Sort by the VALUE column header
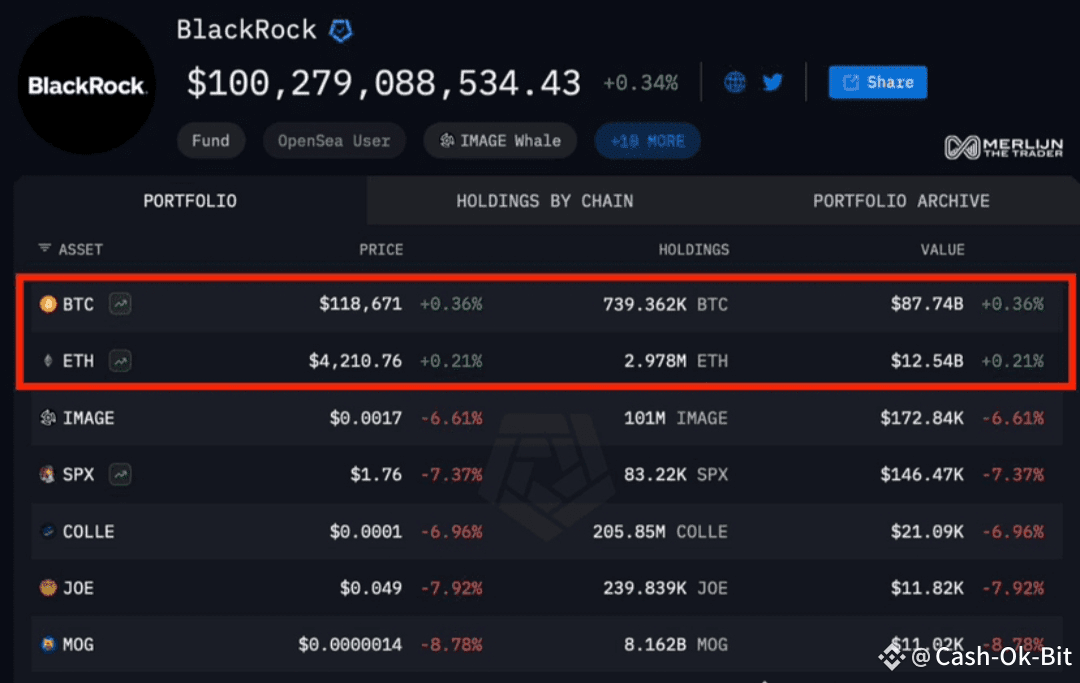Screen dimensions: 1080x683 [x=942, y=249]
